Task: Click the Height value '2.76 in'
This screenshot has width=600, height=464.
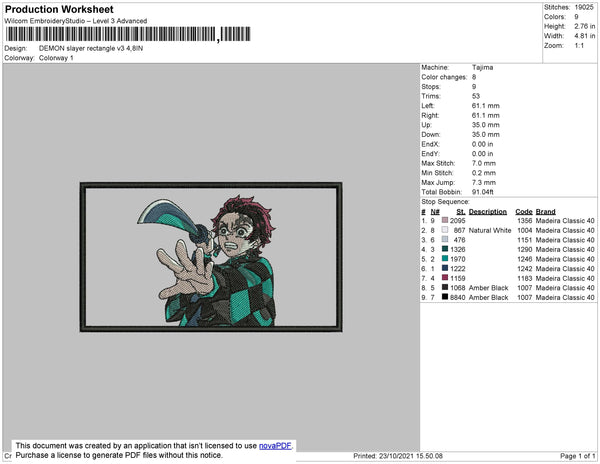Action: [x=585, y=26]
